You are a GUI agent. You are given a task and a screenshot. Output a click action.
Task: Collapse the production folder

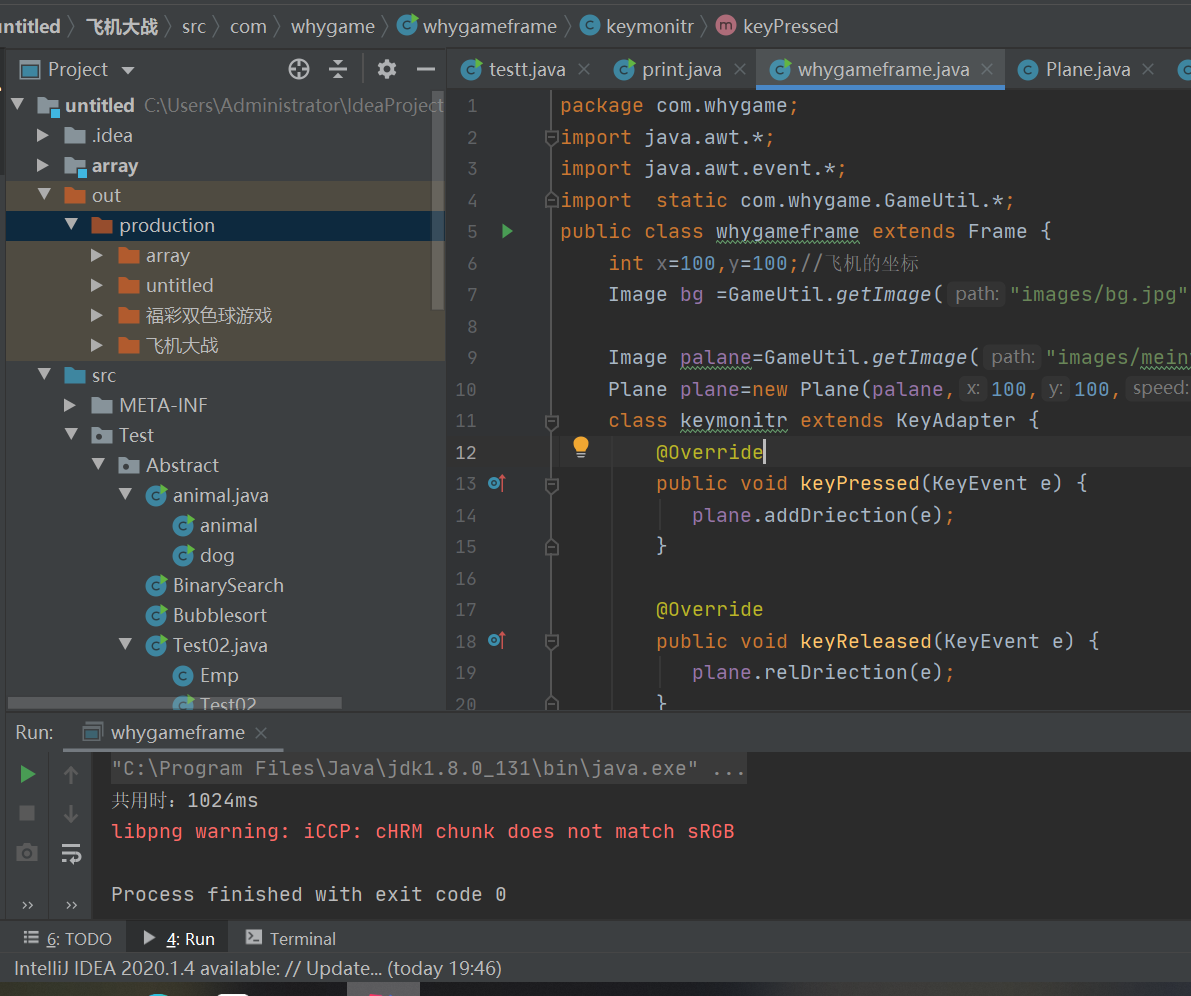pos(71,224)
